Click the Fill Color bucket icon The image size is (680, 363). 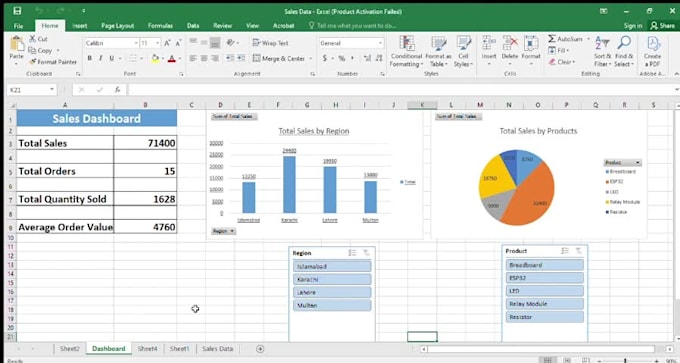coord(155,58)
